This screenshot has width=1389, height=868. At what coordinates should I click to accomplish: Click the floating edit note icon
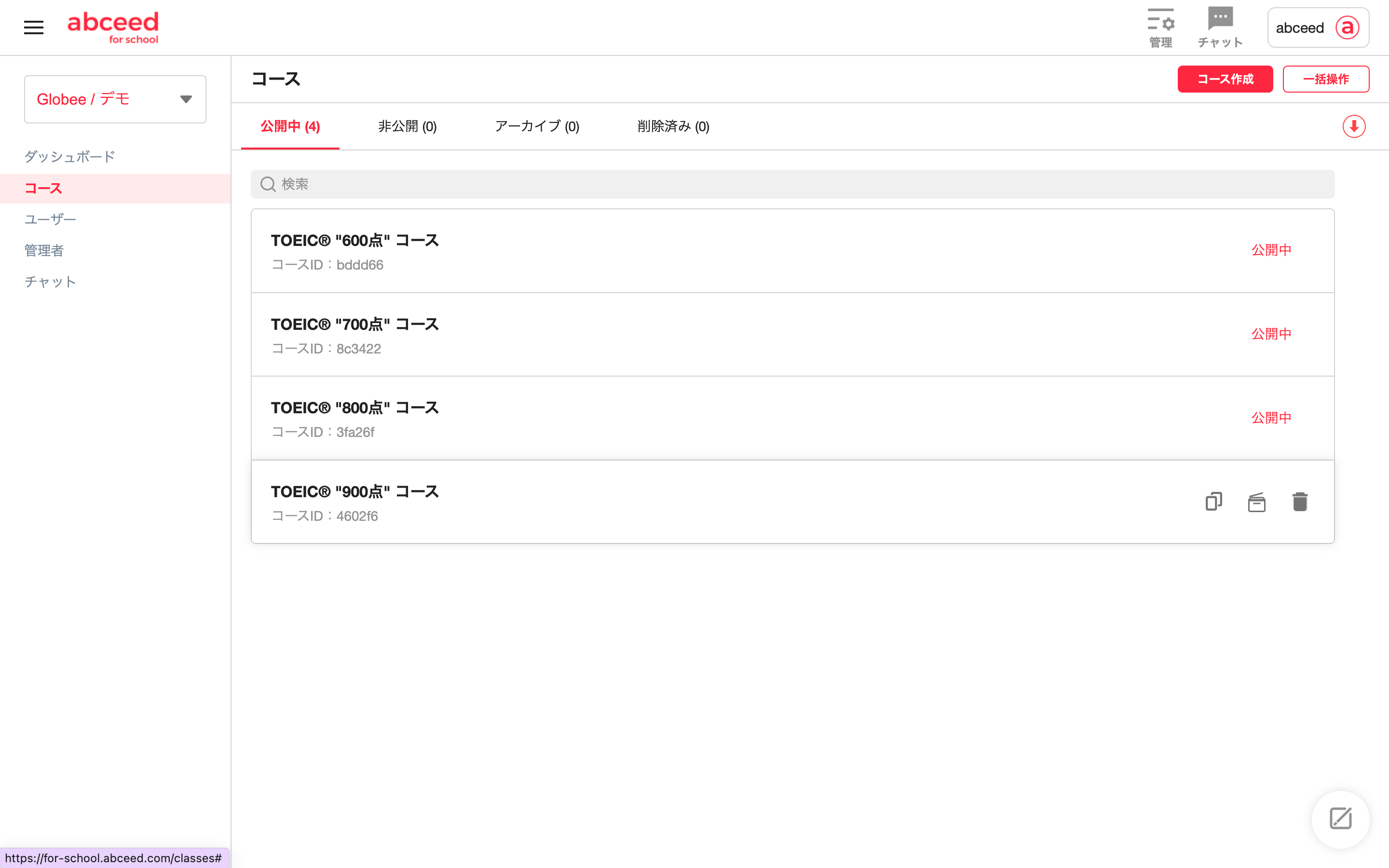[x=1341, y=819]
